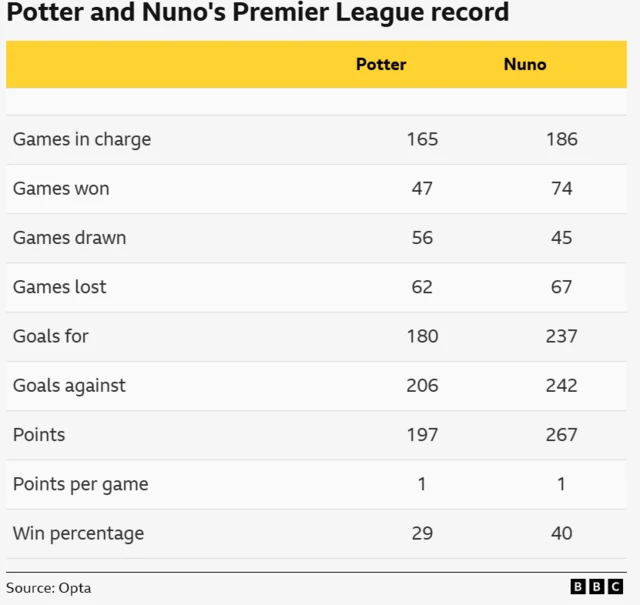Select the Potter column header
Image resolution: width=640 pixels, height=605 pixels.
(x=381, y=64)
